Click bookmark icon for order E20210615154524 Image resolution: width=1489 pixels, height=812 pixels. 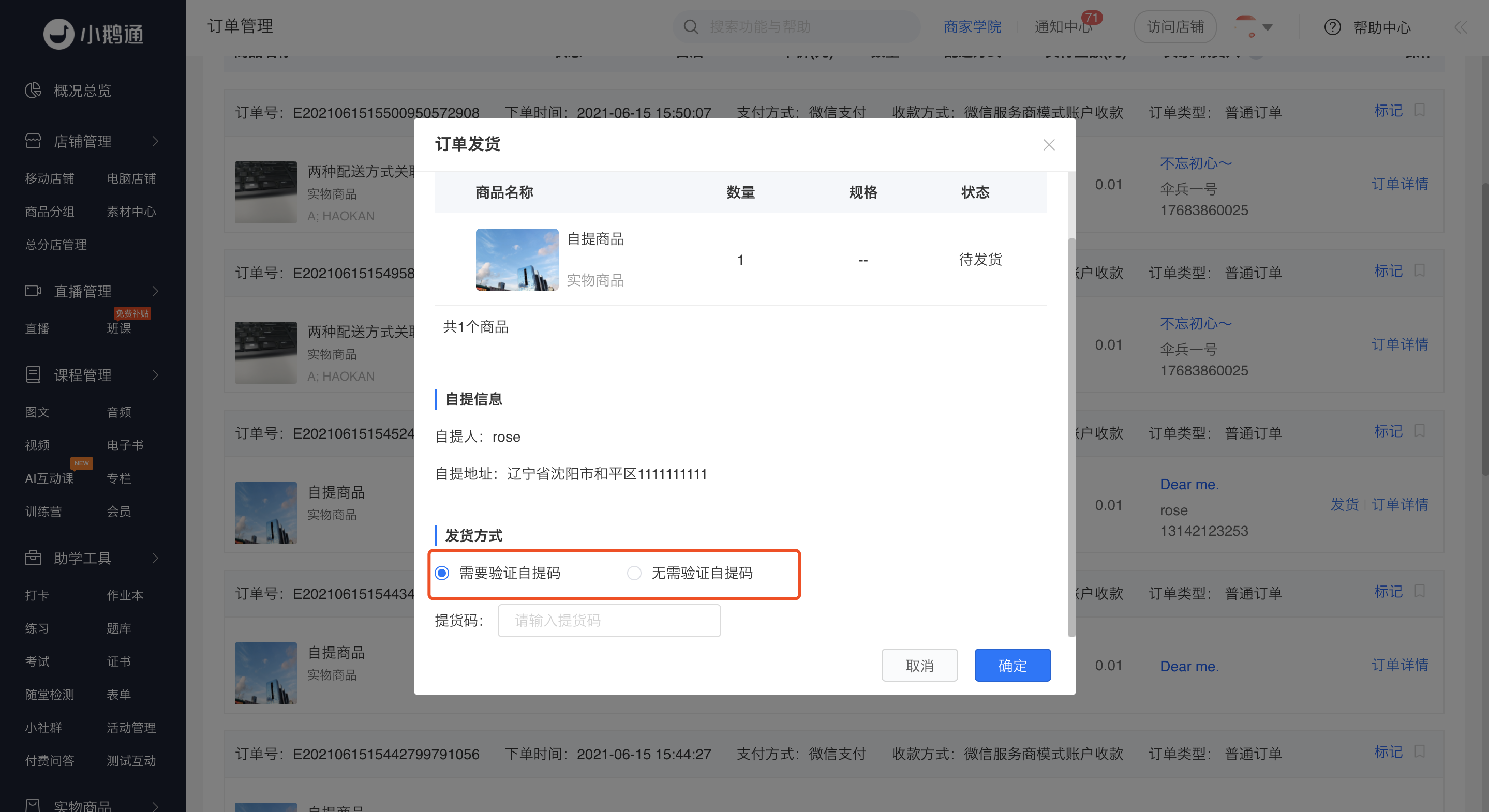[1419, 430]
